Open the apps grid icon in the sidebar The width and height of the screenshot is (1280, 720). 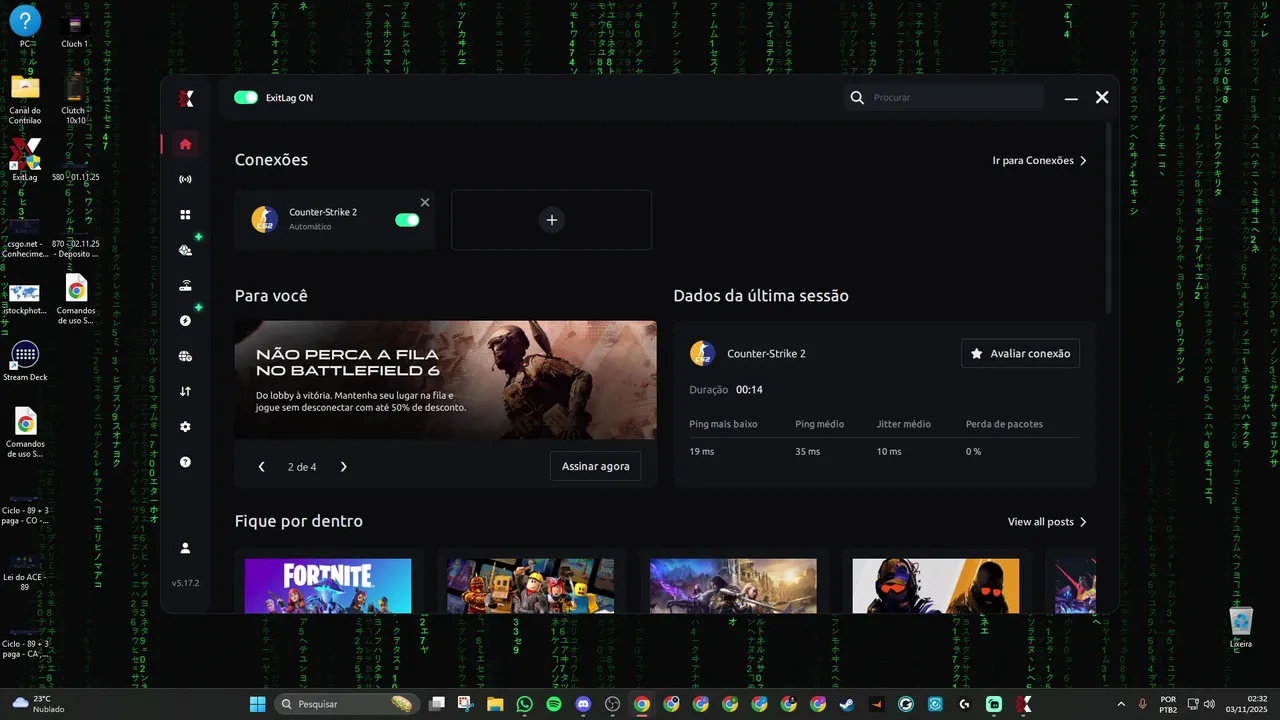(x=185, y=215)
